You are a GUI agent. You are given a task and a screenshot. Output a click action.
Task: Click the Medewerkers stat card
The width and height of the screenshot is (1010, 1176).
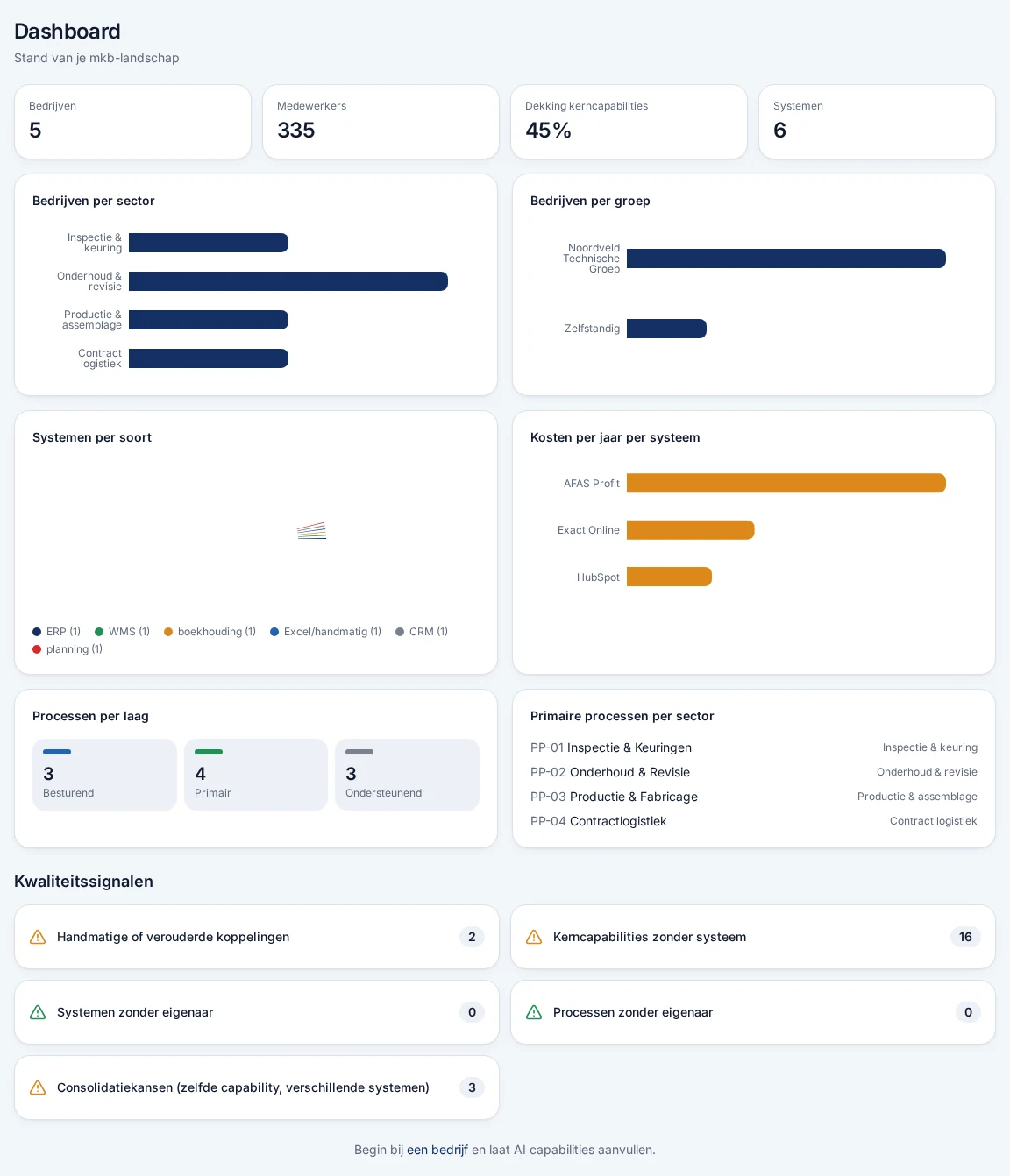pyautogui.click(x=381, y=122)
